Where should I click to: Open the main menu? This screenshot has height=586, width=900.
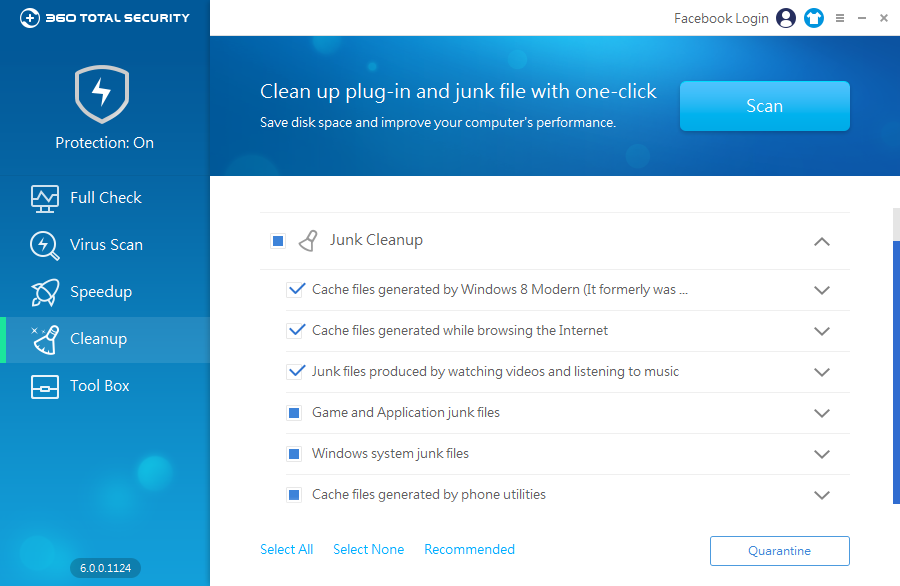(x=839, y=17)
